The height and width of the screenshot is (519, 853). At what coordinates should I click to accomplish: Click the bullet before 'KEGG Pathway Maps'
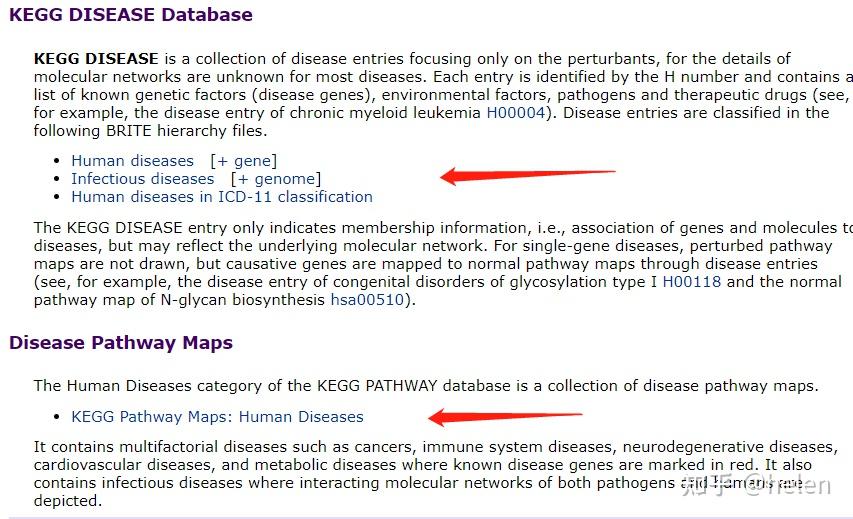click(x=57, y=418)
